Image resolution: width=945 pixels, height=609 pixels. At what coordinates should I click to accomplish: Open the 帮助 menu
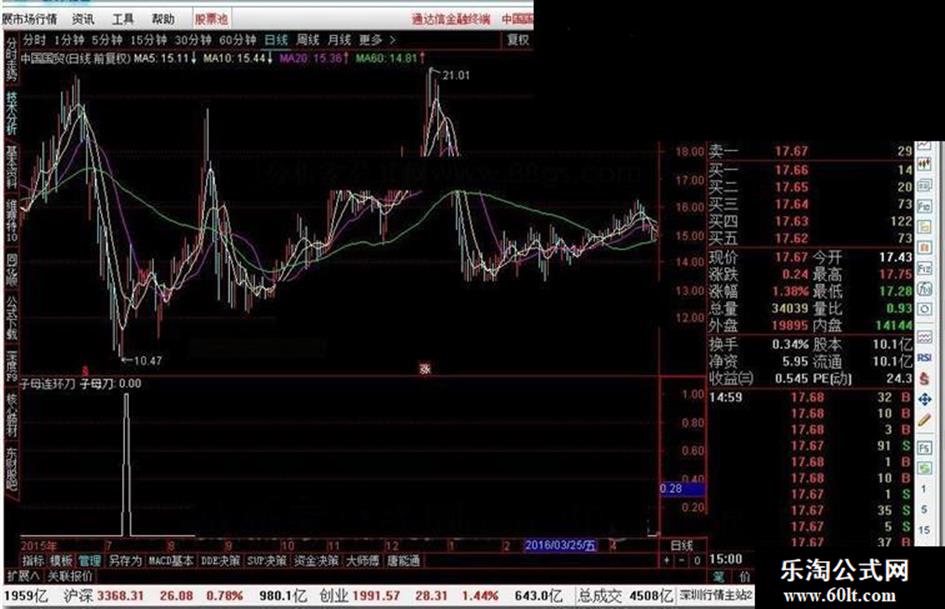pos(163,19)
